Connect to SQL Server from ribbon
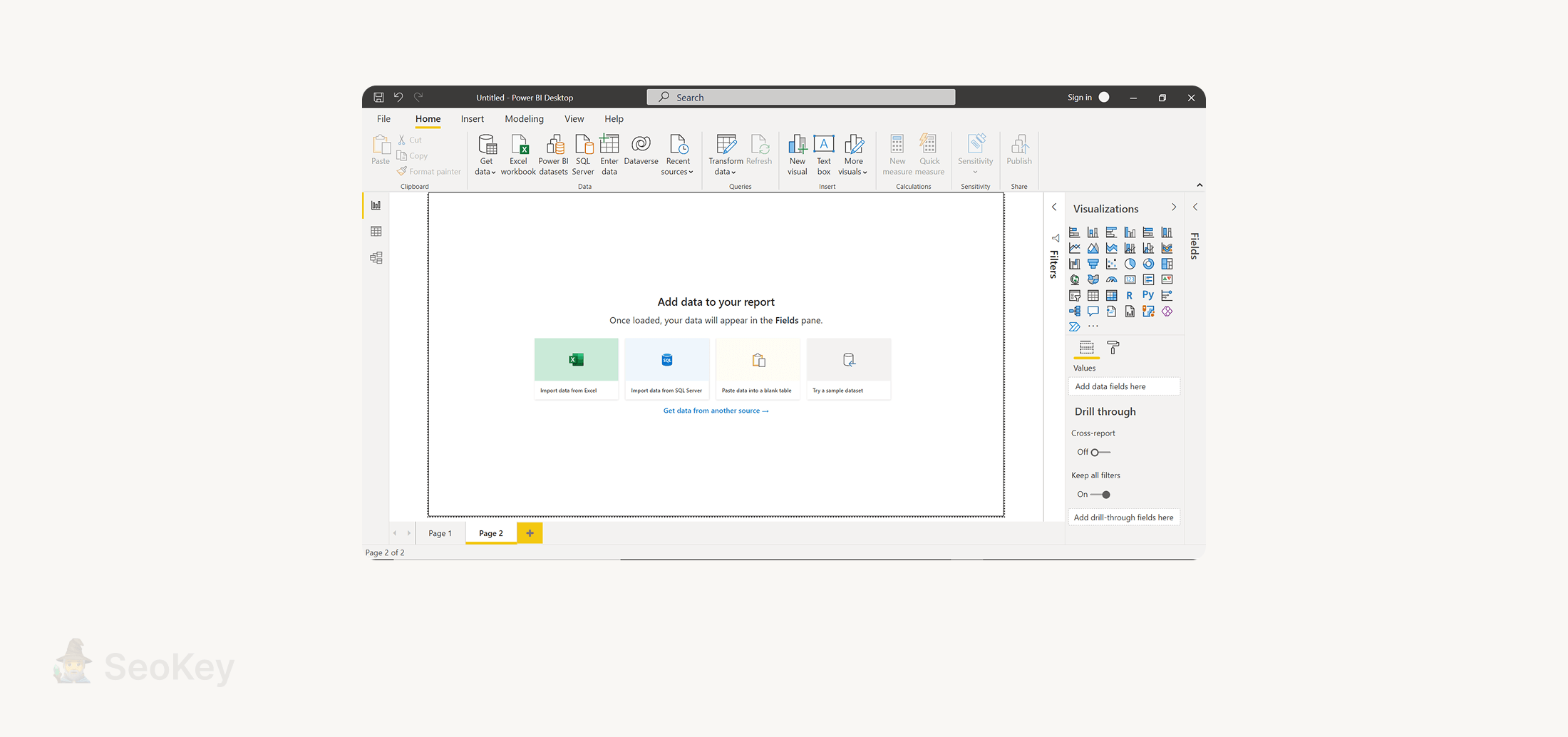 pyautogui.click(x=583, y=155)
